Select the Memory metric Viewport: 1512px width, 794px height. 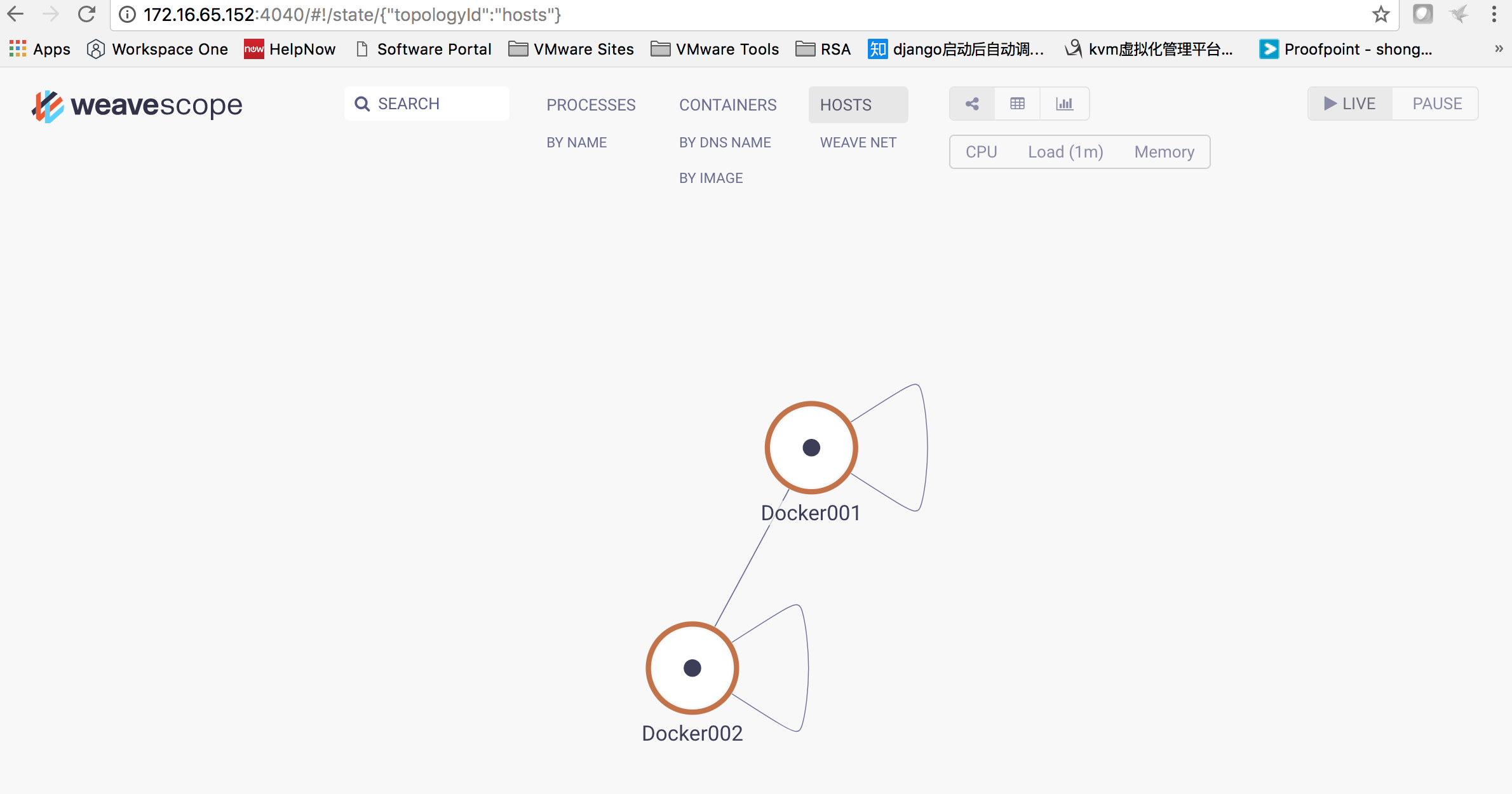point(1164,152)
